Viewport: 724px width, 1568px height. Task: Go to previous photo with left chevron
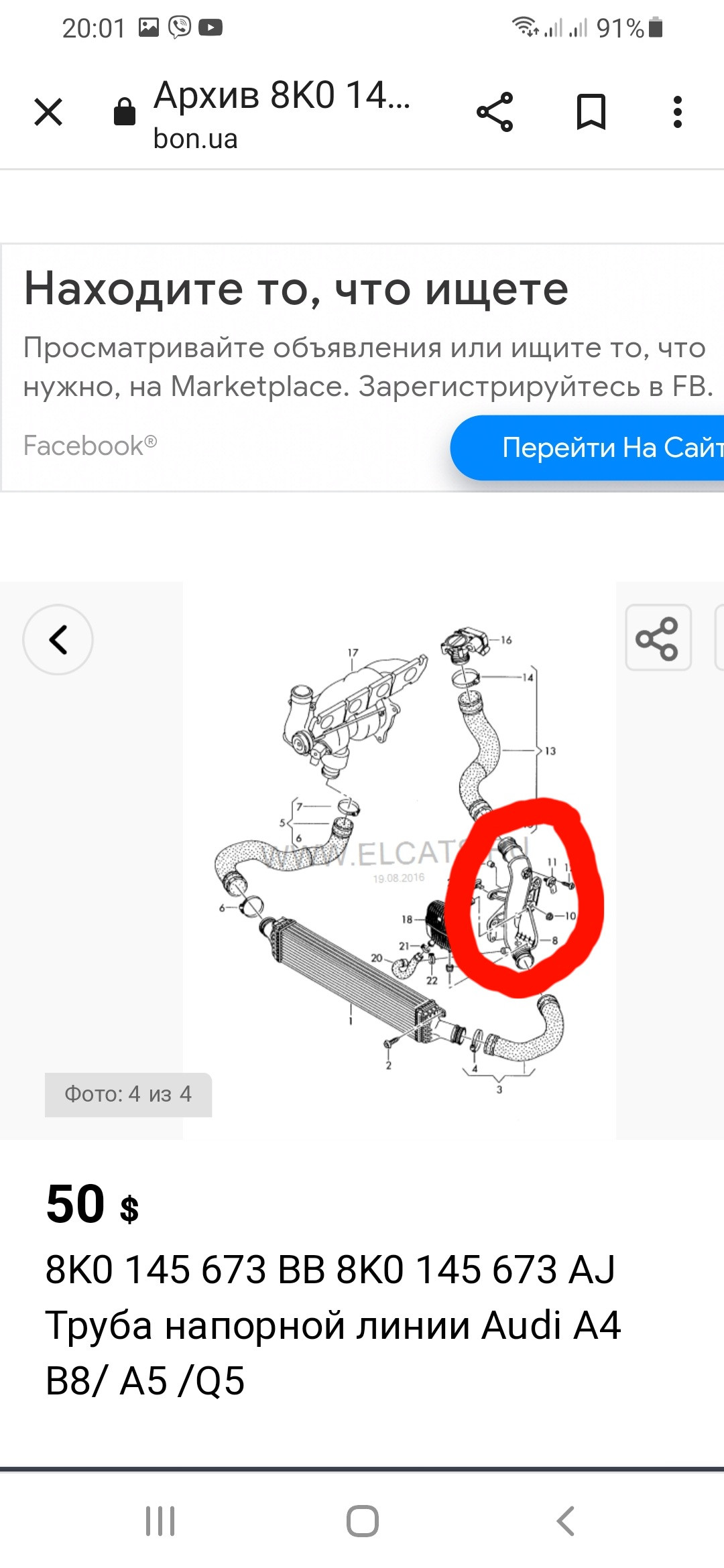click(x=58, y=639)
